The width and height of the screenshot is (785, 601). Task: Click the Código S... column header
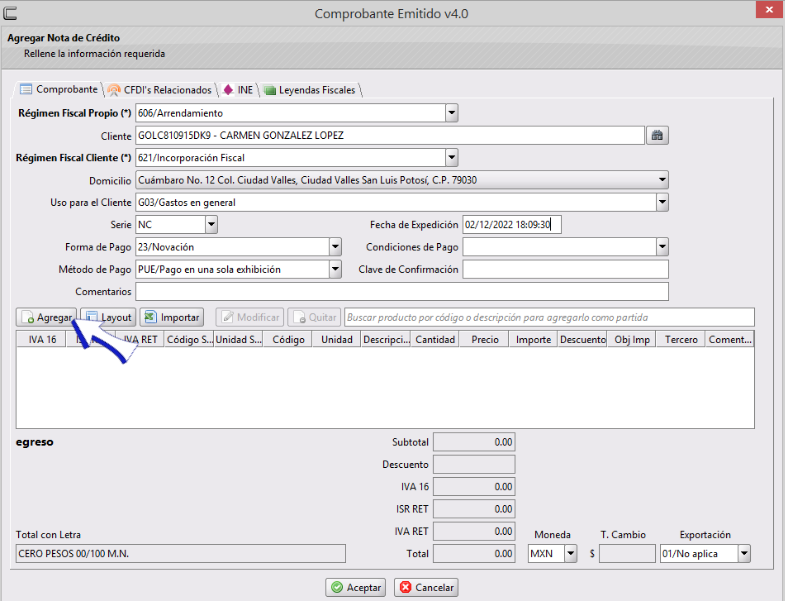pos(189,340)
